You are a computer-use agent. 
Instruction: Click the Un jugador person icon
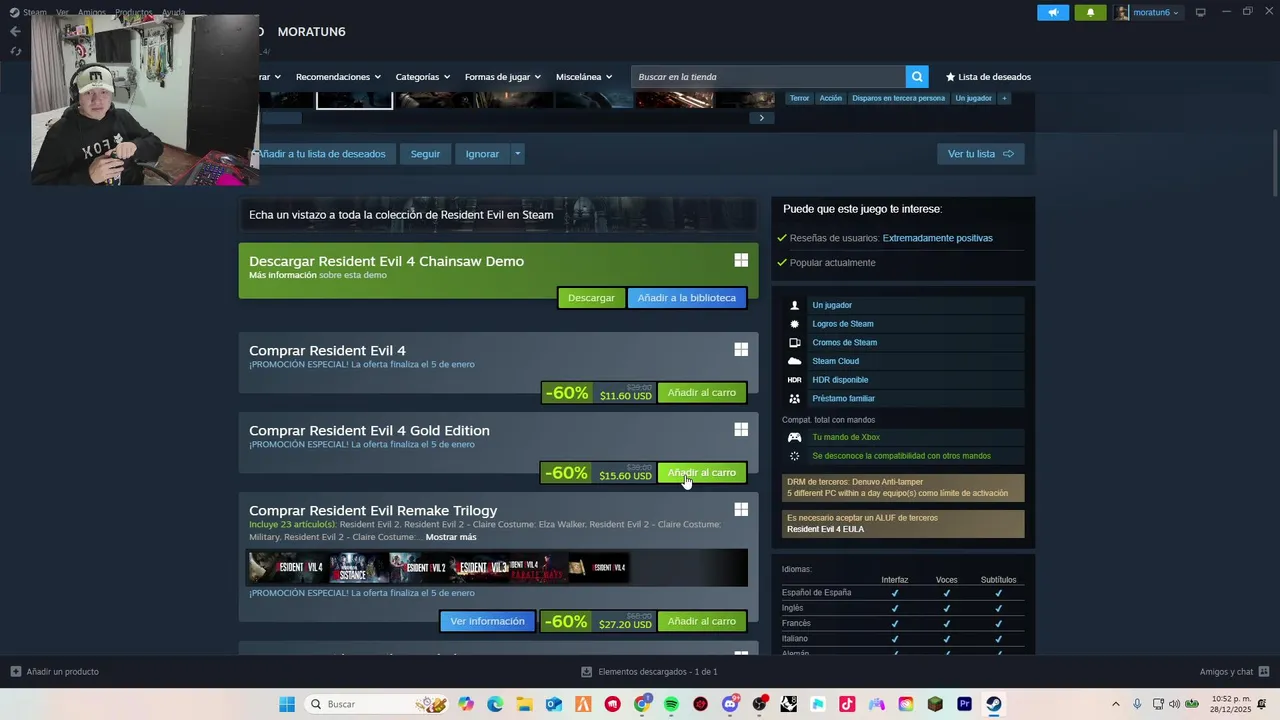tap(795, 305)
